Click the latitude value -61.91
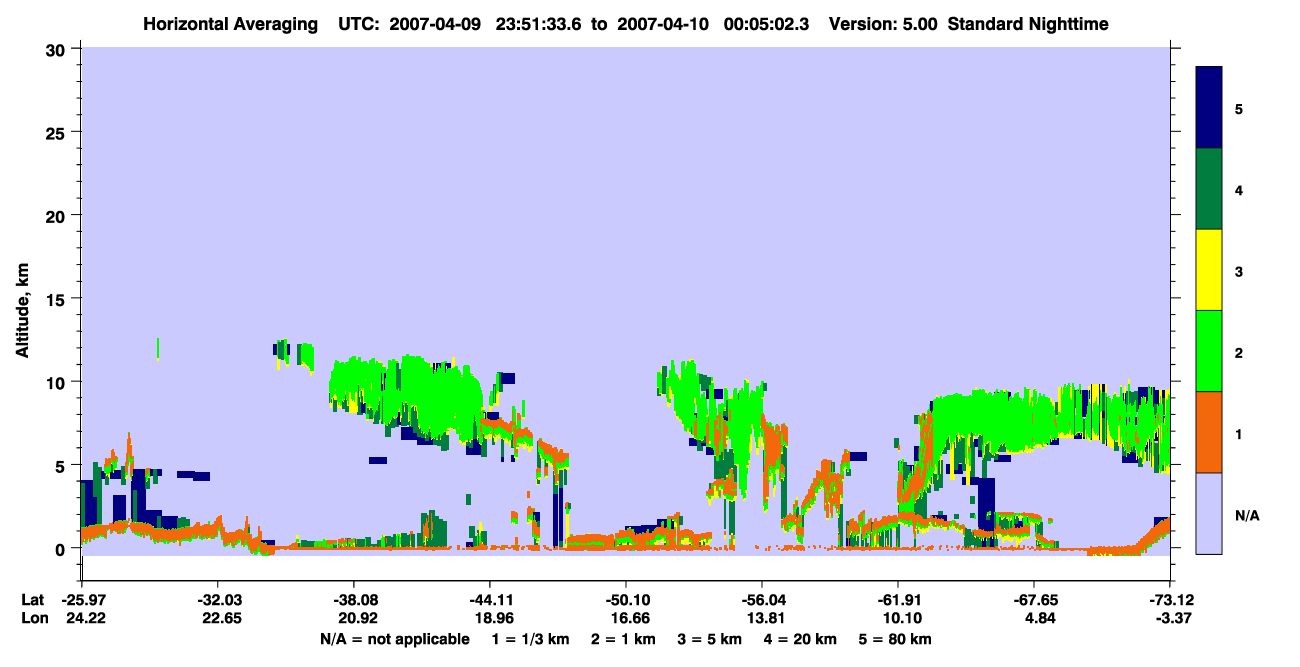Viewport: 1300px width, 667px height. [898, 600]
